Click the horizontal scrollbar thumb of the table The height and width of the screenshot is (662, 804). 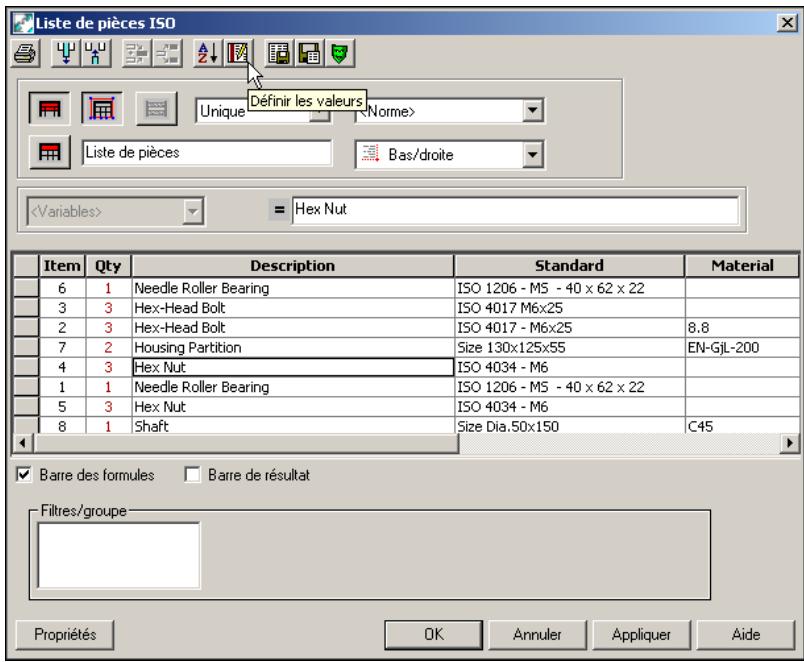click(x=246, y=443)
